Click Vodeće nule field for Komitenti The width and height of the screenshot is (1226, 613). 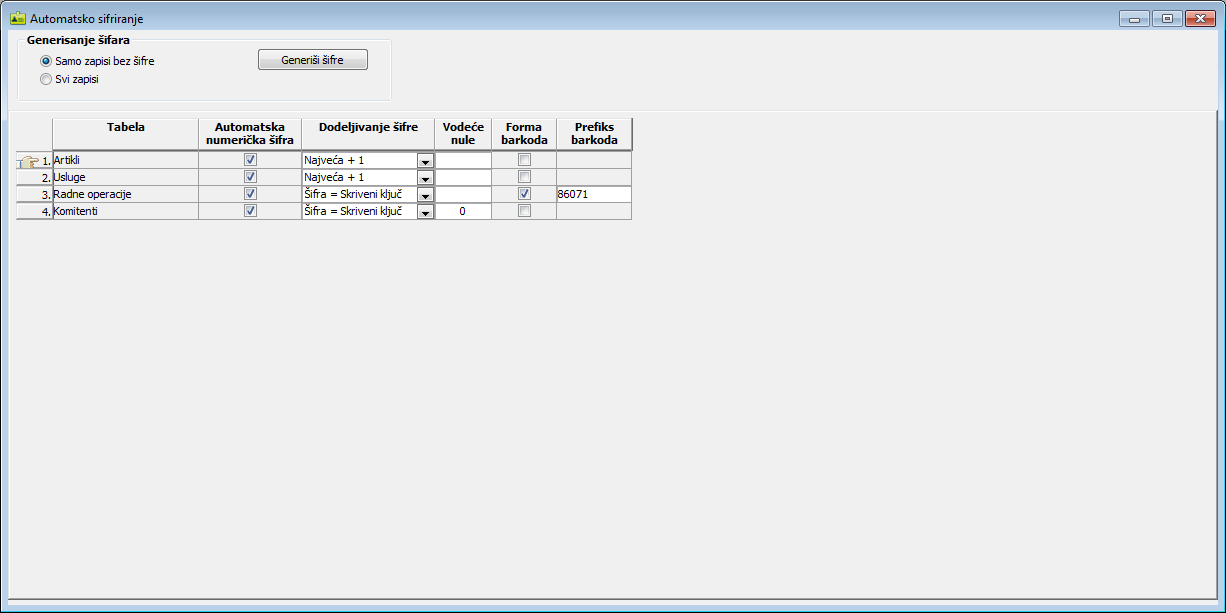463,212
